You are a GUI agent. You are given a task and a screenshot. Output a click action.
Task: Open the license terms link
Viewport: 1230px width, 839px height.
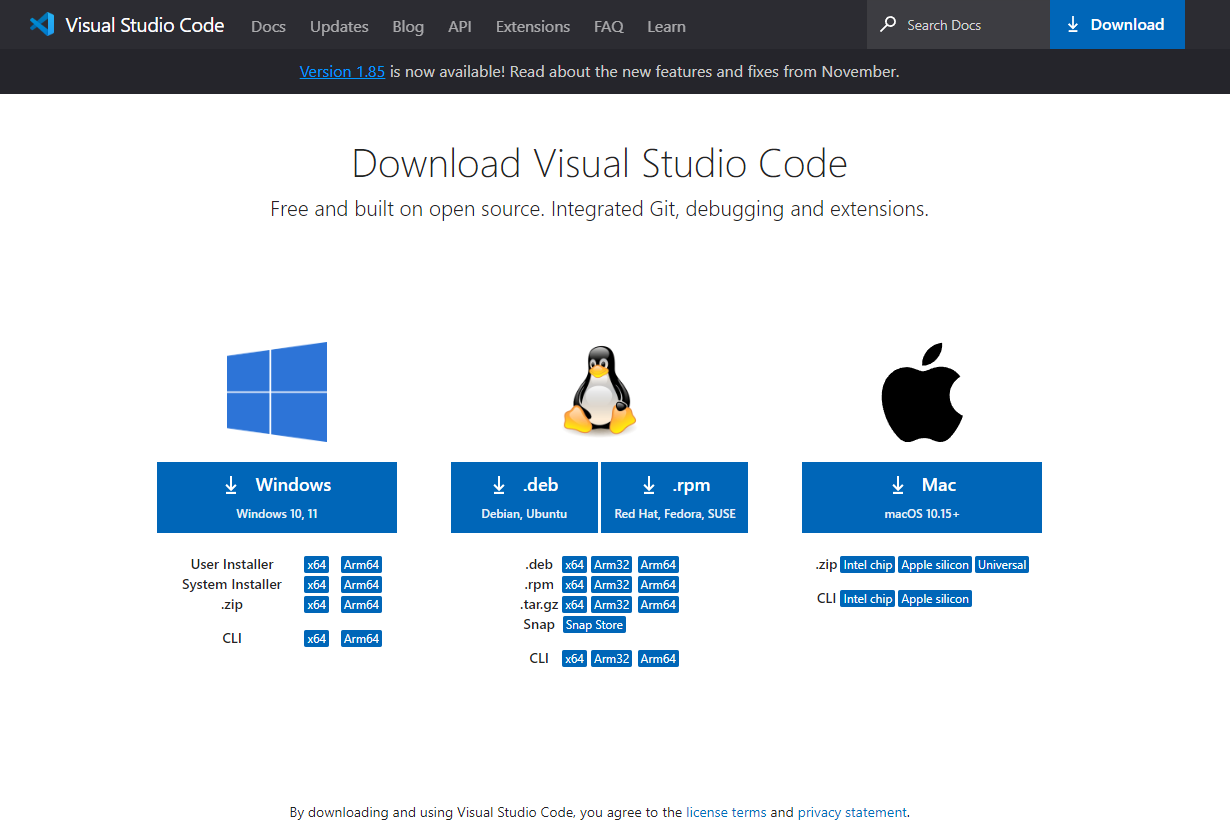(726, 813)
